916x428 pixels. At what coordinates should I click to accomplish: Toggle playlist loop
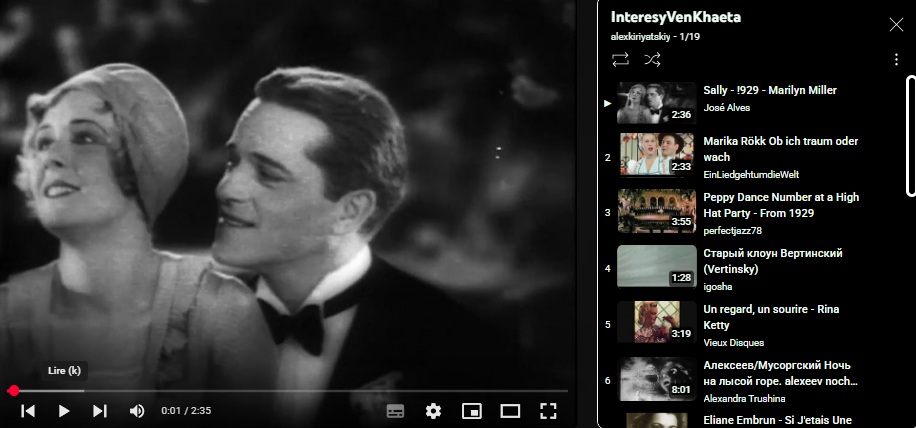[620, 60]
